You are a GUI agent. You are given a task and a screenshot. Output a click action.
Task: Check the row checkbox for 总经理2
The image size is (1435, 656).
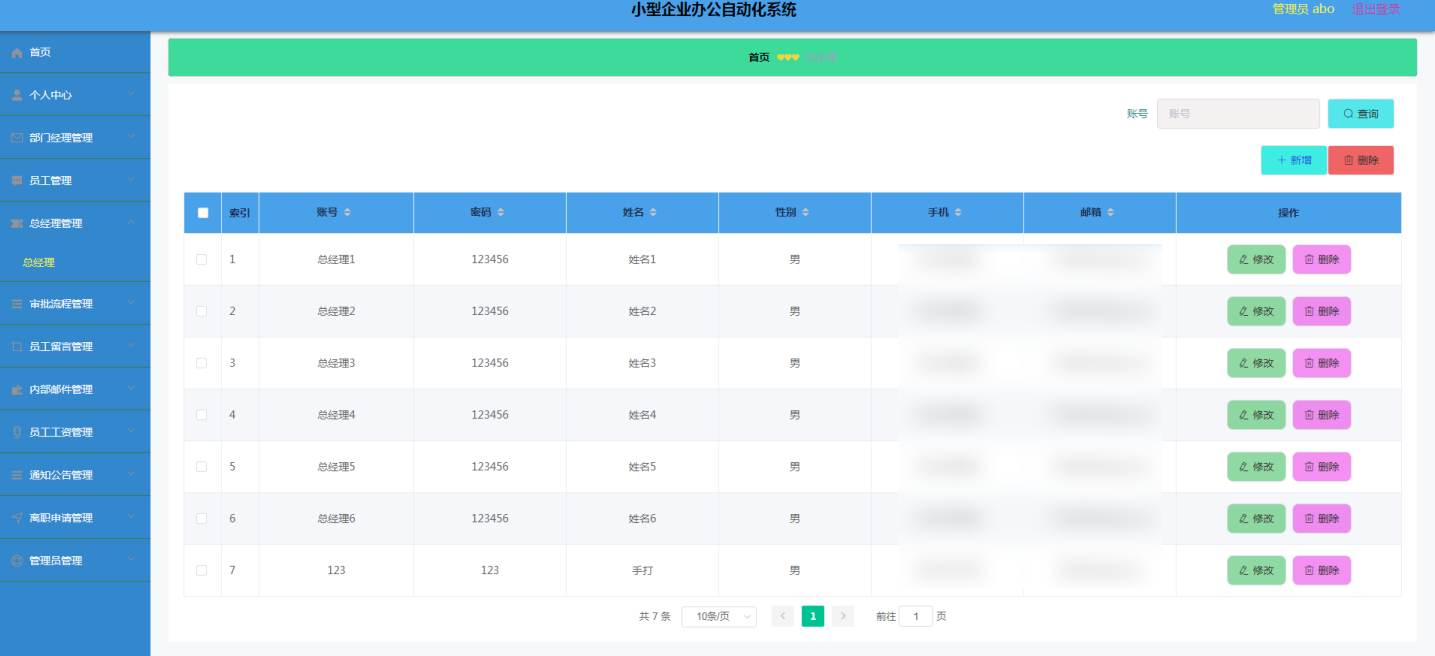202,311
